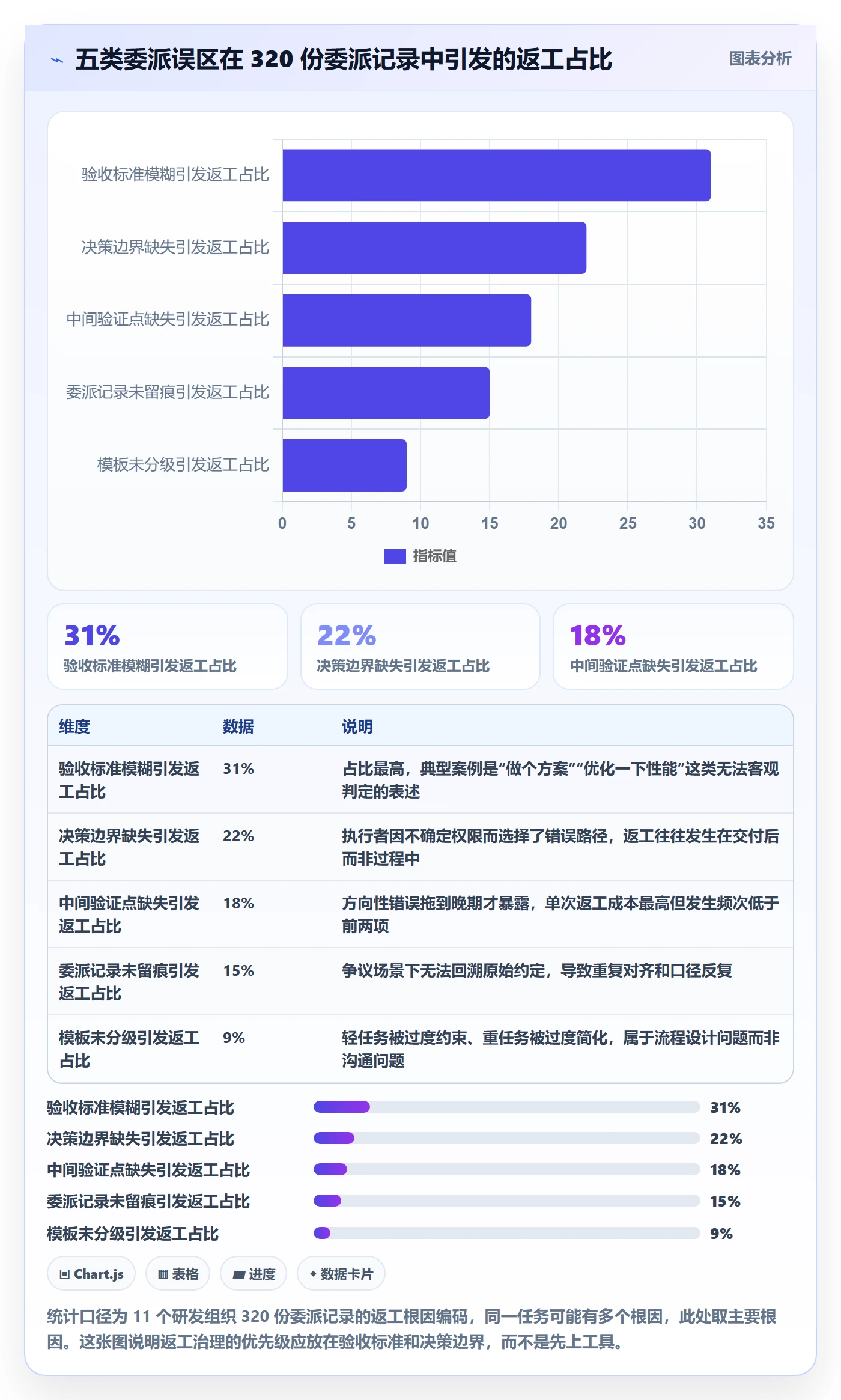Click the 决策边界缺失 bar in chart
Viewport: 841px width, 1400px height.
coord(434,248)
